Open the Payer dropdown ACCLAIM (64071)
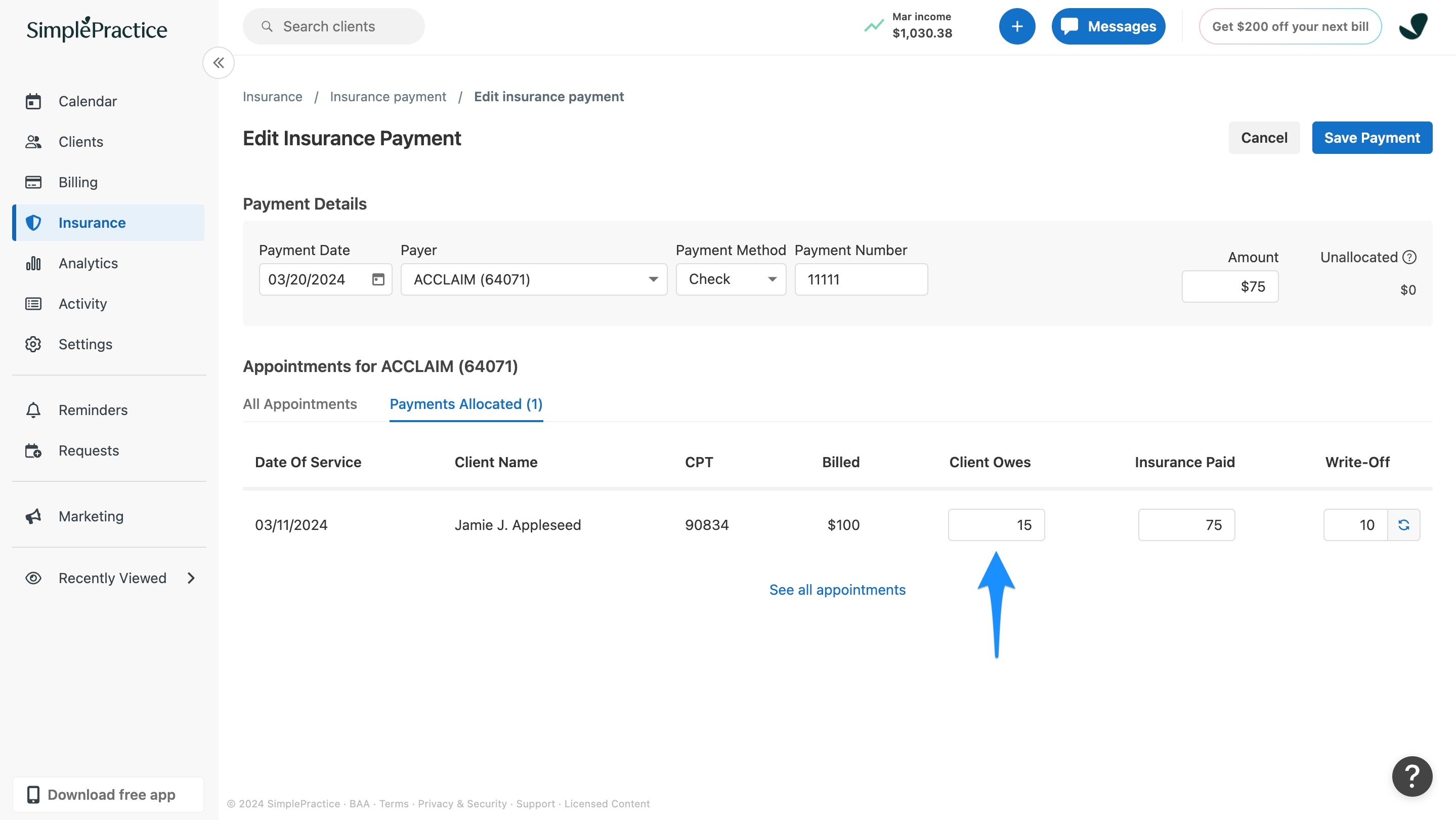 click(534, 279)
